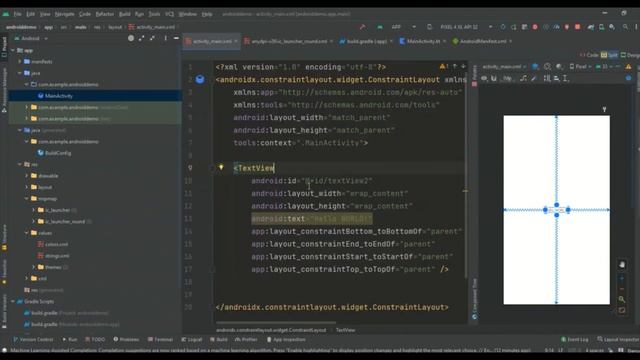Open the default margins dropdown
This screenshot has height=360, width=640.
tap(507, 78)
